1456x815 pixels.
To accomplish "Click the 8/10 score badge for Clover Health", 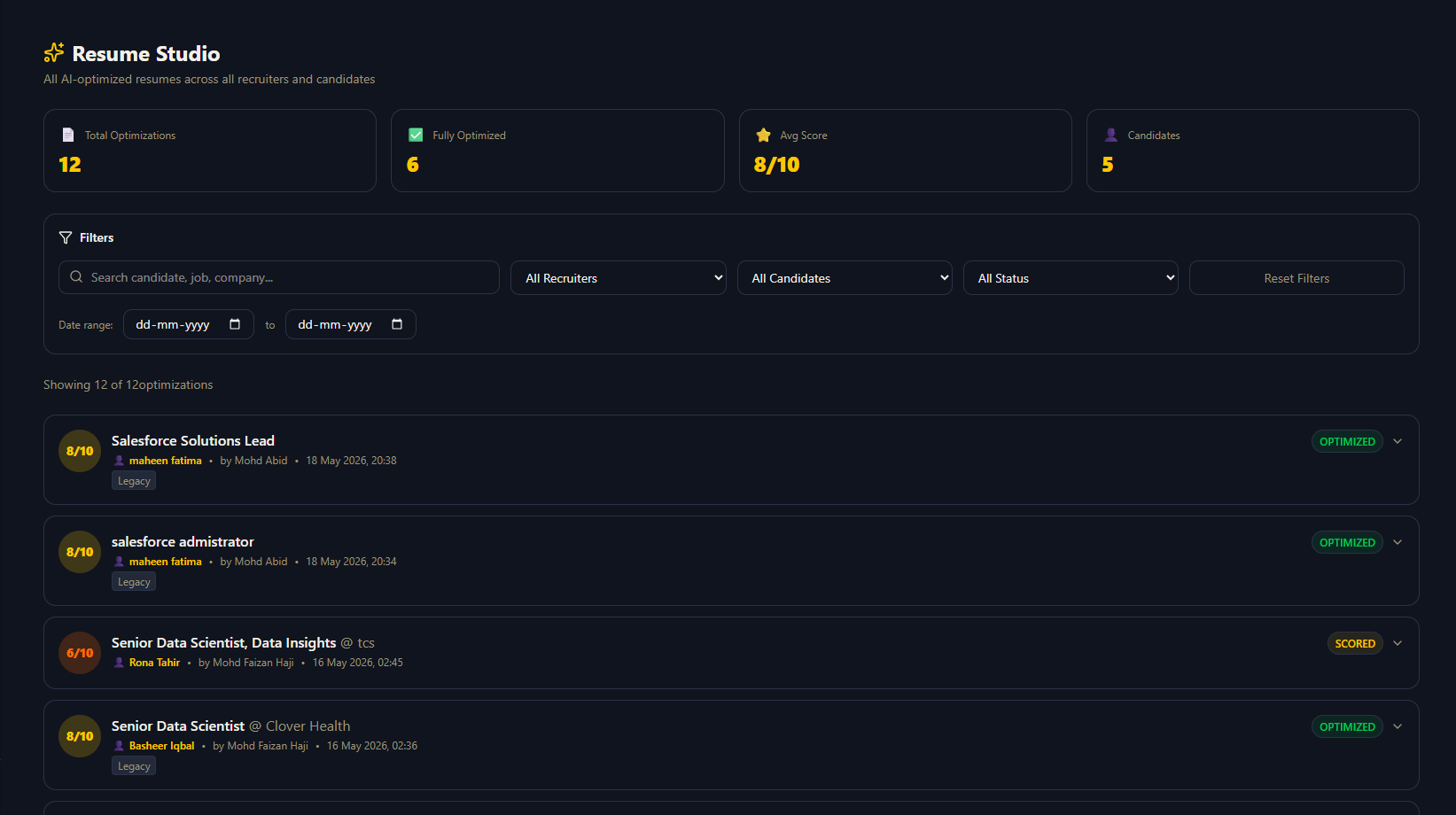I will pyautogui.click(x=80, y=736).
